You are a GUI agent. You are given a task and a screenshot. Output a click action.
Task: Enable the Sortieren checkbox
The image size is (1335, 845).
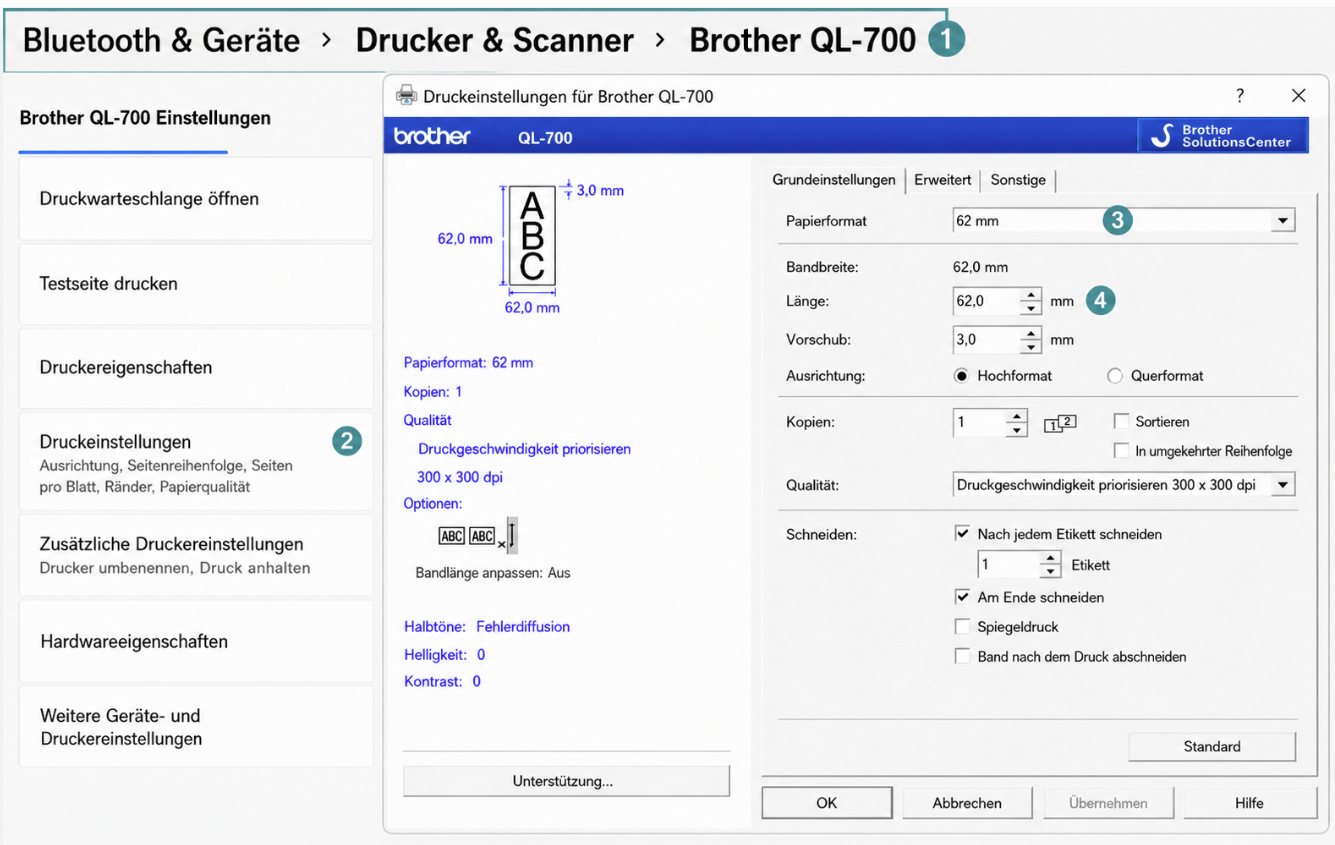click(x=1121, y=422)
